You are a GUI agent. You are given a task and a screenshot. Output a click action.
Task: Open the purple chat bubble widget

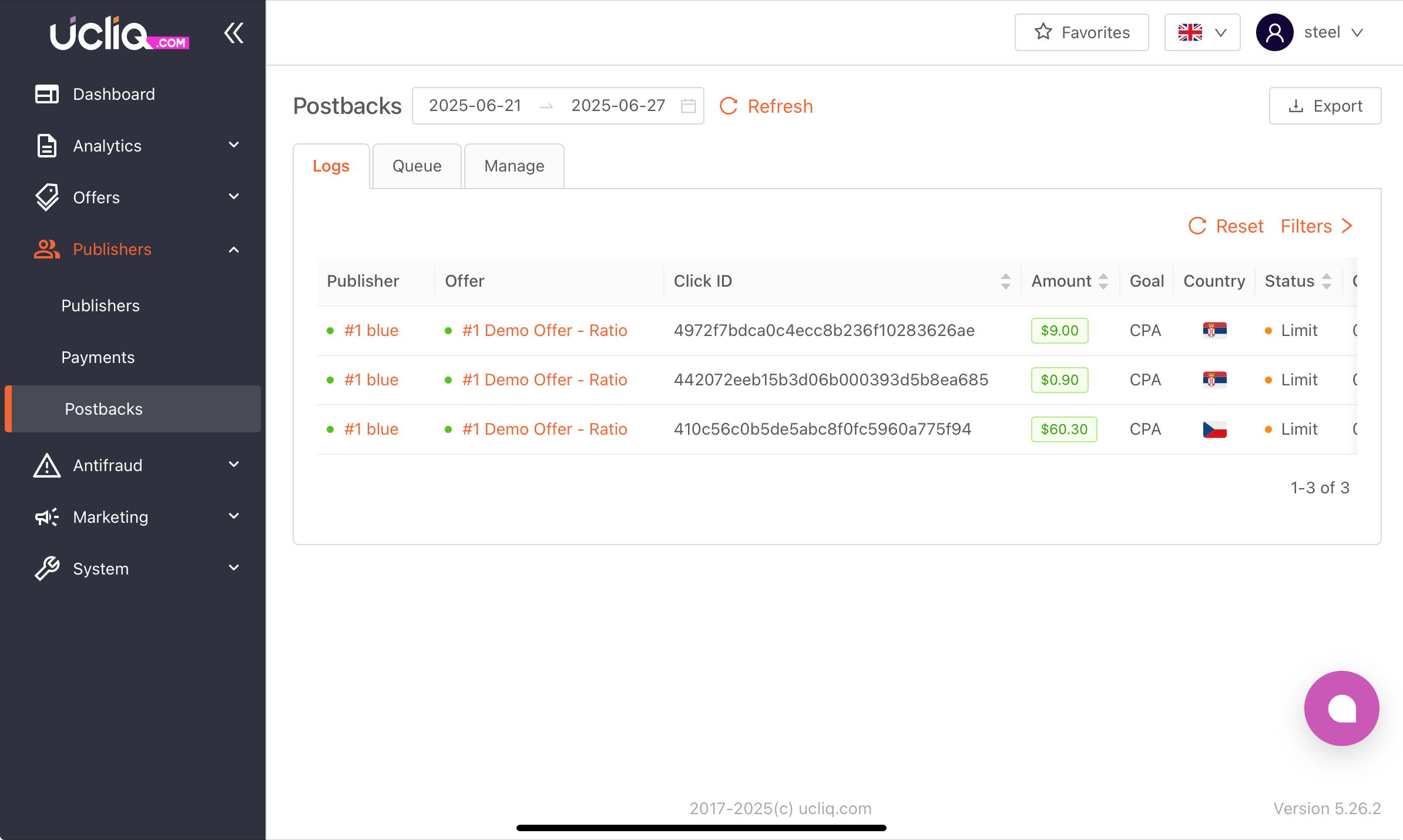[1341, 708]
